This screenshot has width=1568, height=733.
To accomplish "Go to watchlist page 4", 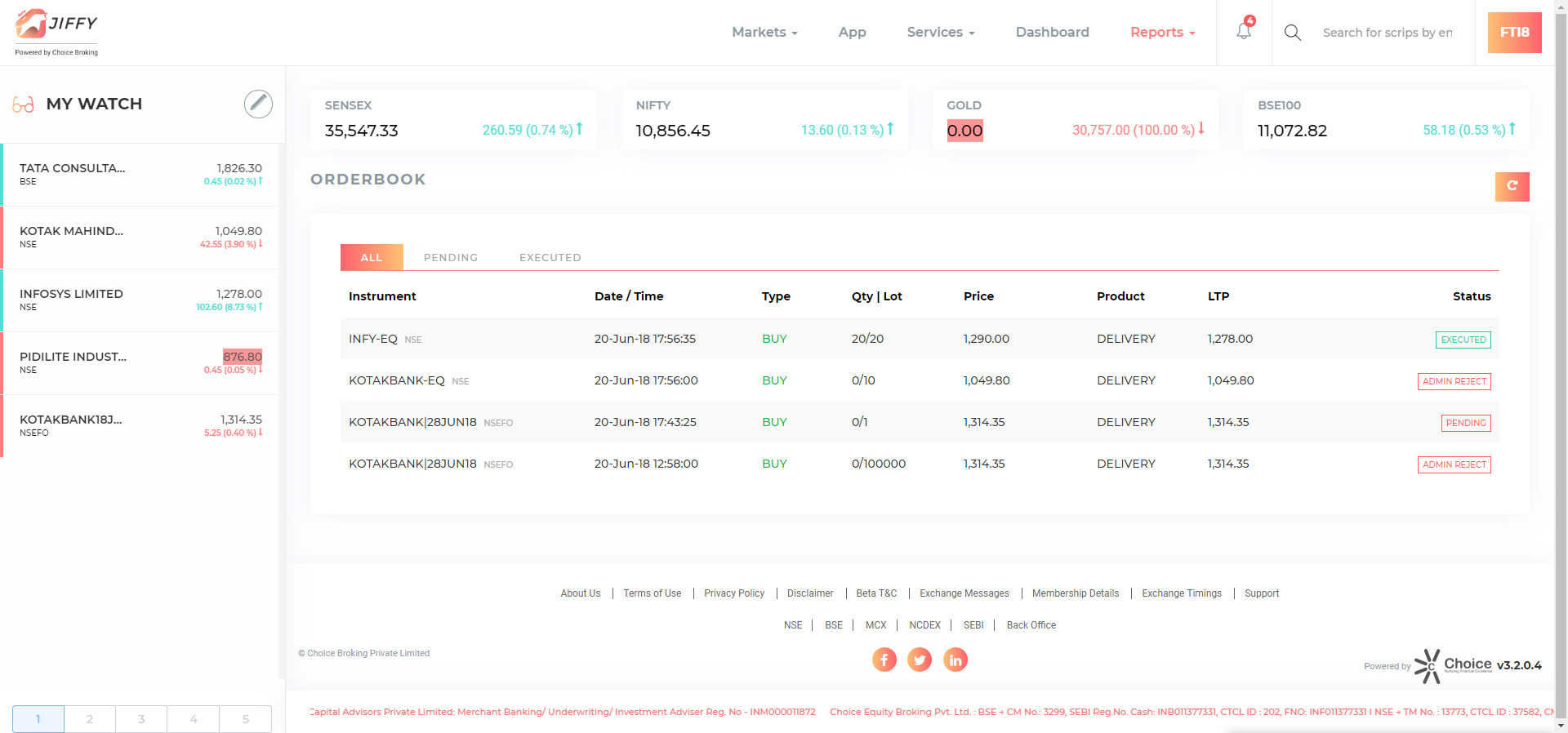I will click(x=194, y=719).
